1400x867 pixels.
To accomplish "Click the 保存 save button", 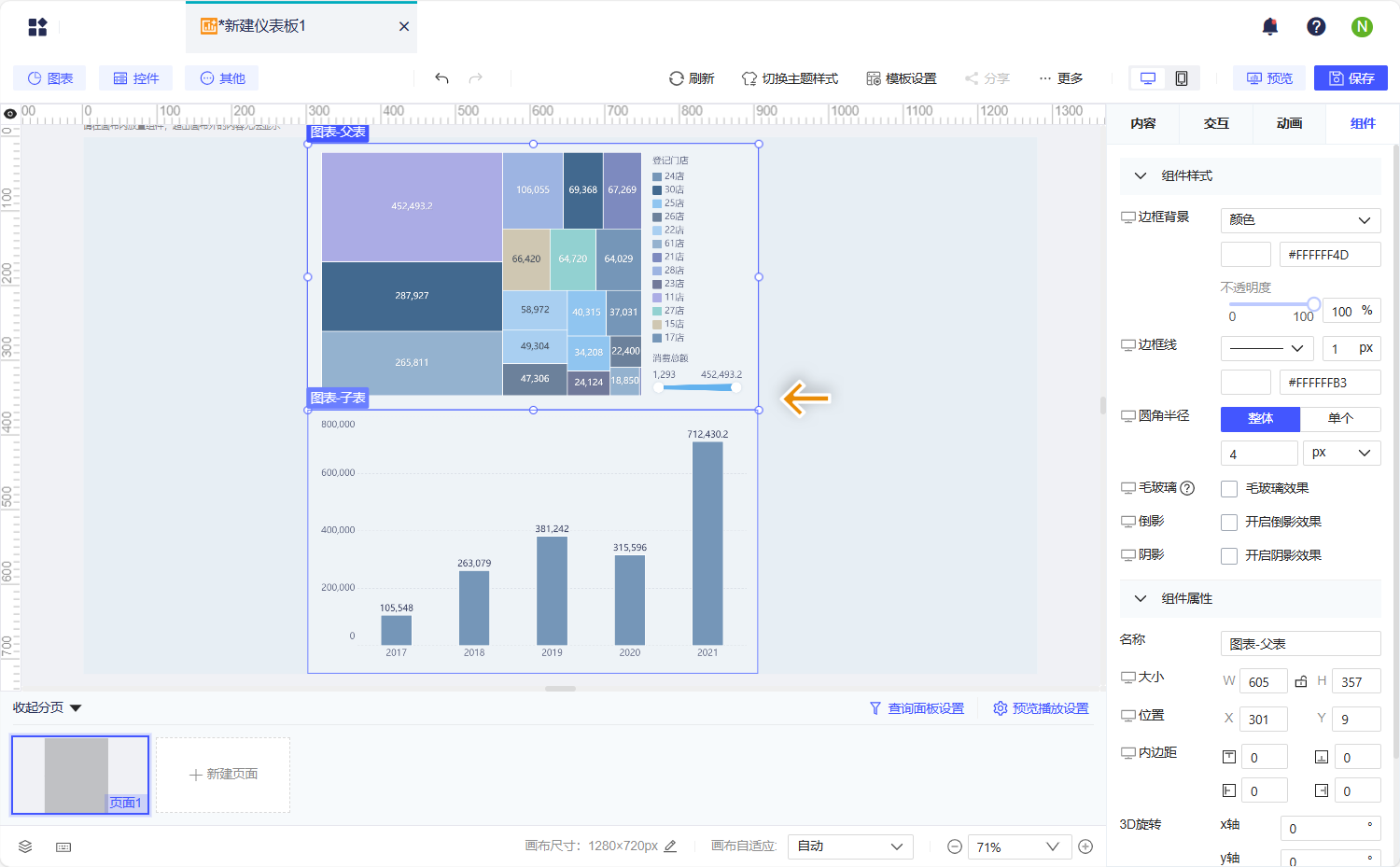I will [x=1351, y=78].
